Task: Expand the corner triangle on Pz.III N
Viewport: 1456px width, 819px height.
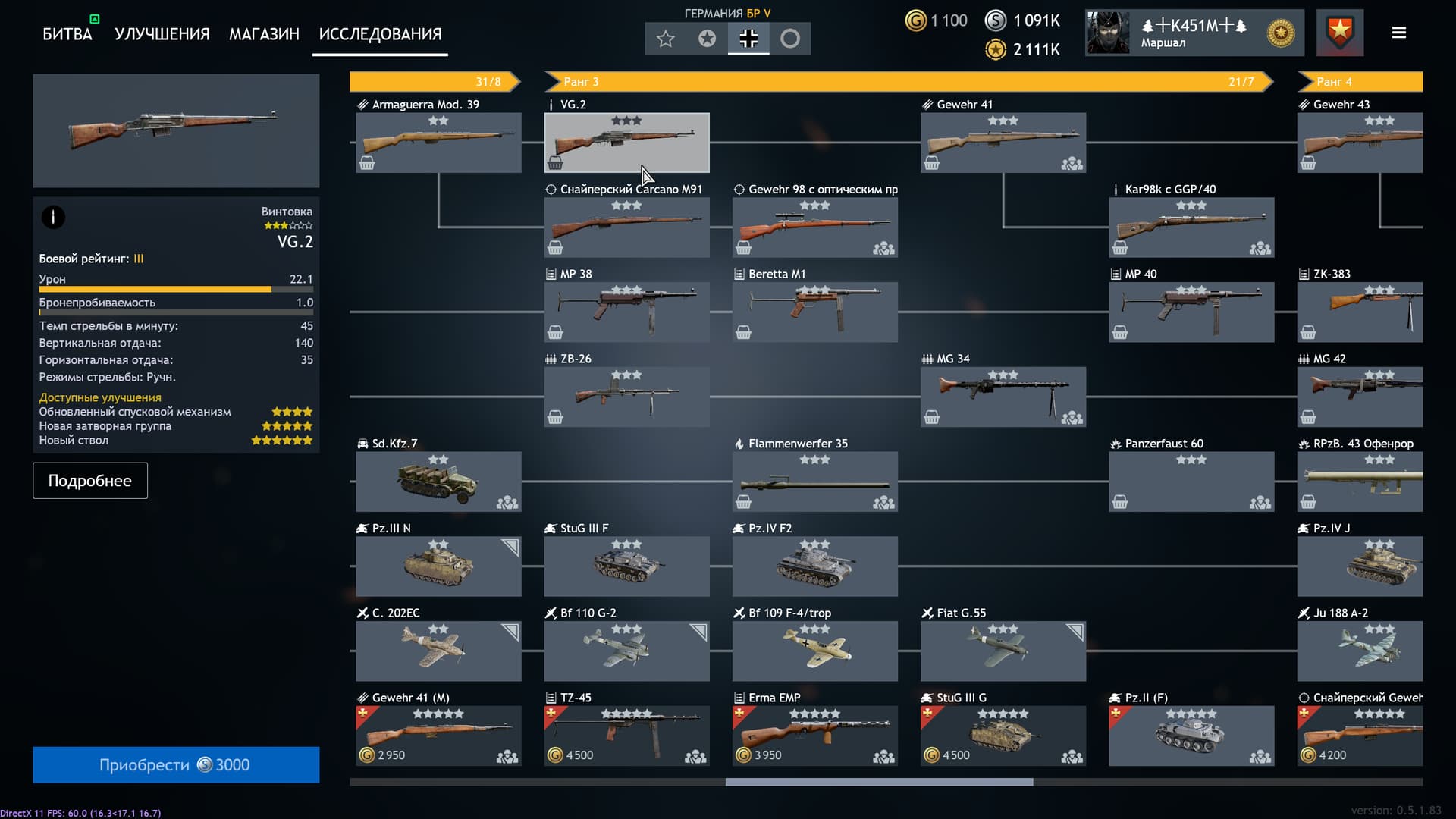Action: pyautogui.click(x=510, y=547)
